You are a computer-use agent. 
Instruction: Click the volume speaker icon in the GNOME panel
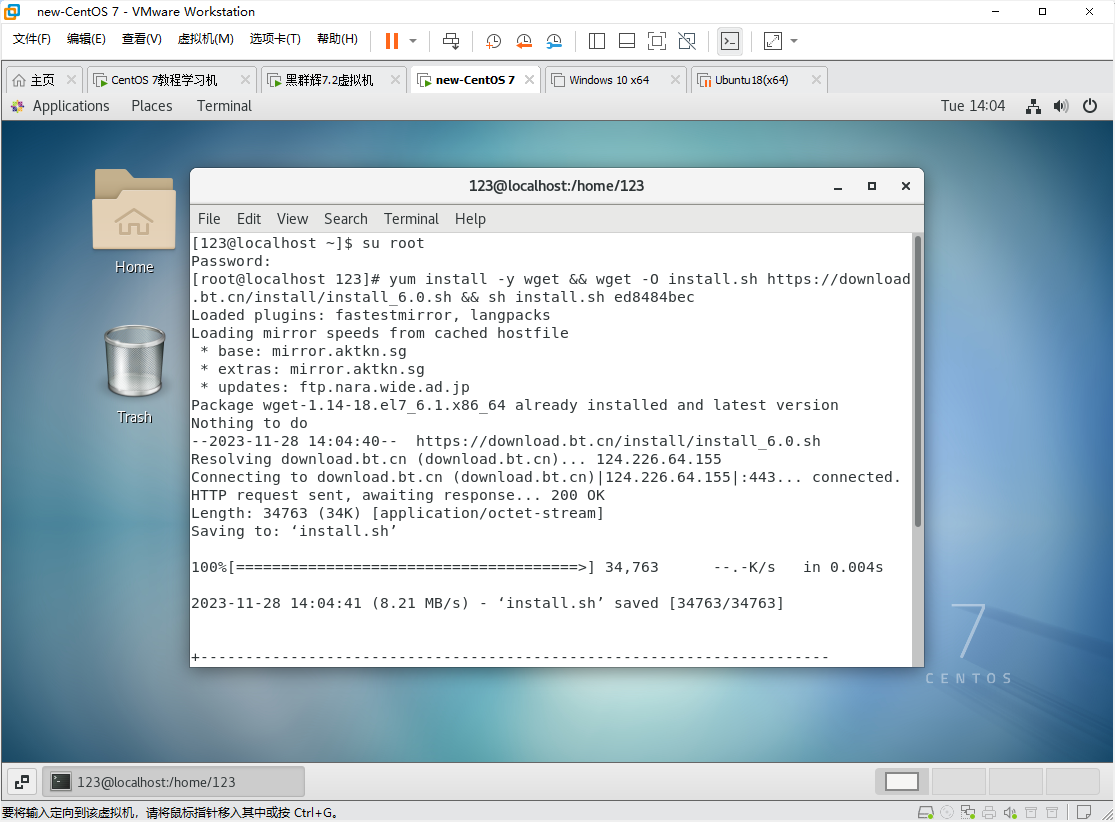tap(1061, 106)
